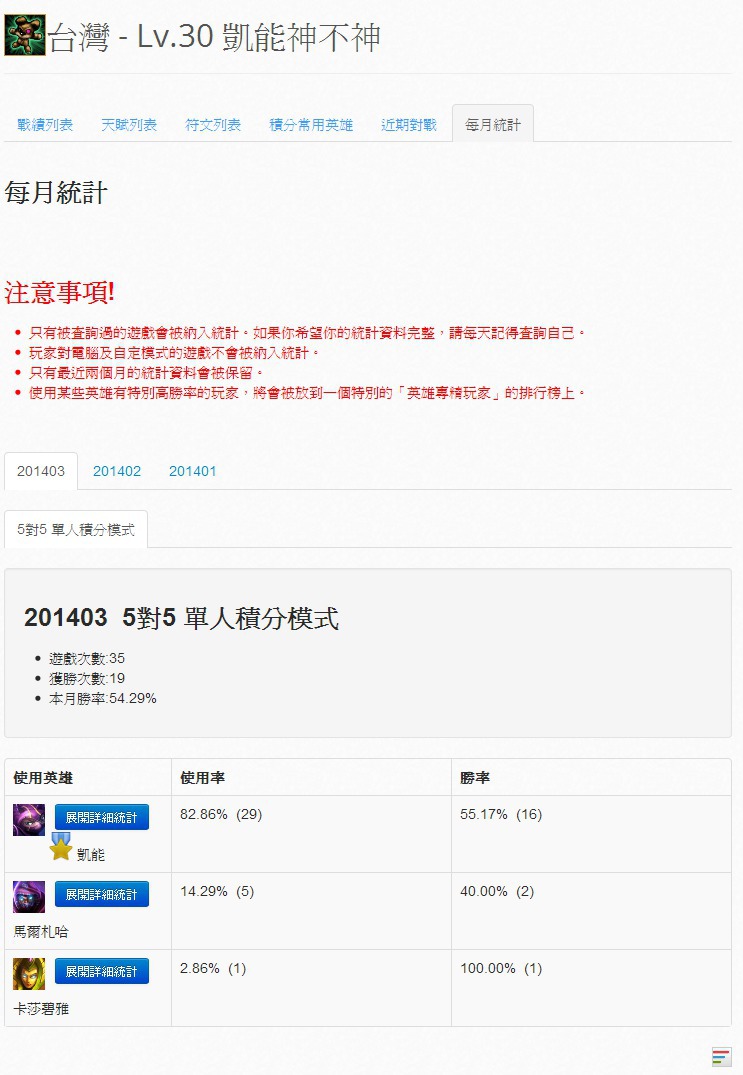The height and width of the screenshot is (1075, 743).
Task: Click the 馬爾札哈 champion name
Action: point(41,931)
